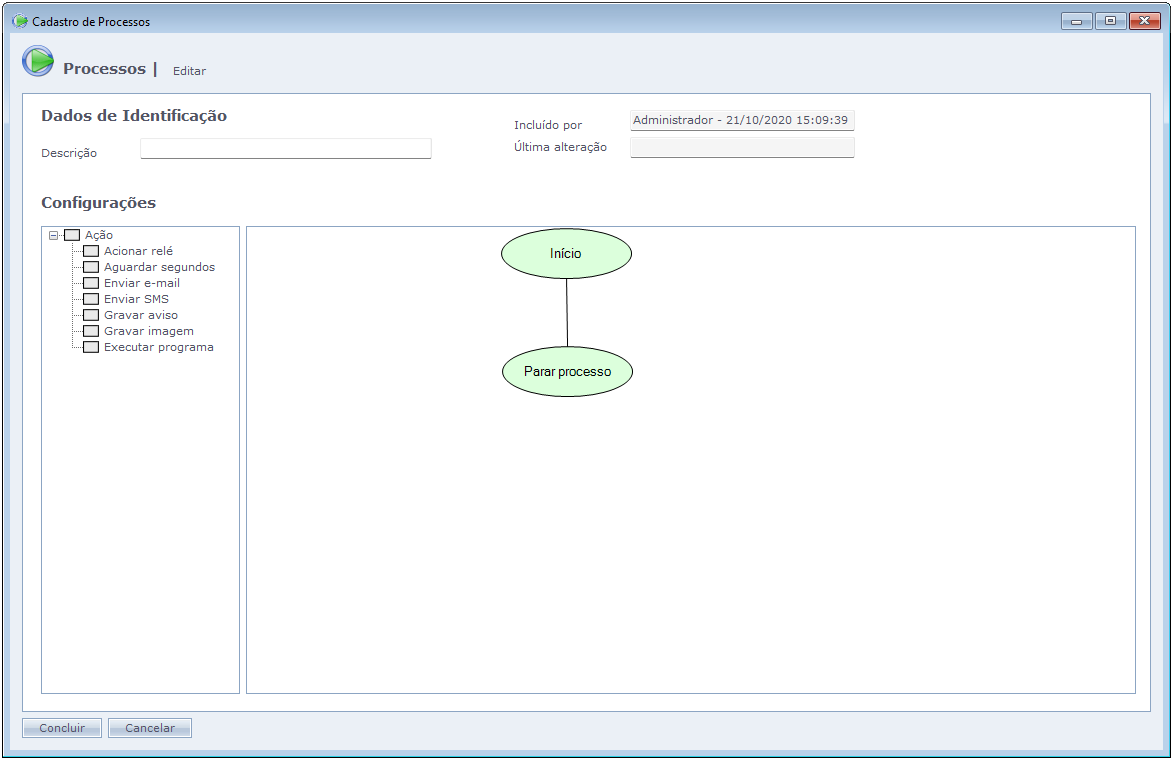1175x762 pixels.
Task: Click the icon beside Gravar aviso
Action: [x=91, y=315]
